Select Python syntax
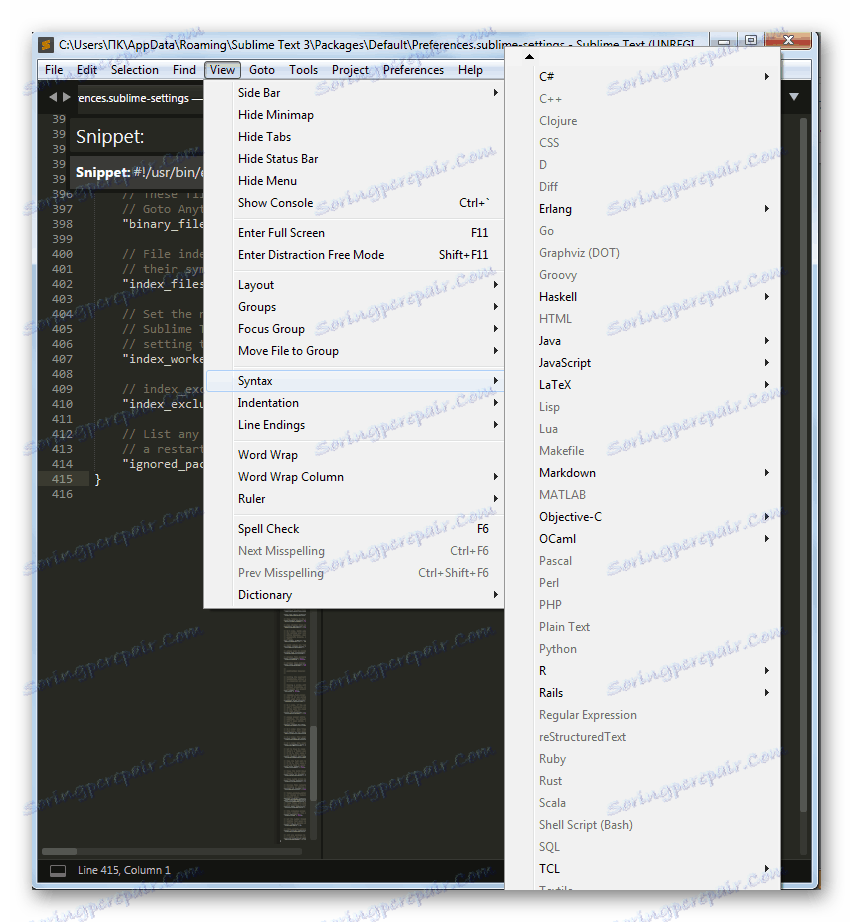The height and width of the screenshot is (922, 853). pos(557,648)
